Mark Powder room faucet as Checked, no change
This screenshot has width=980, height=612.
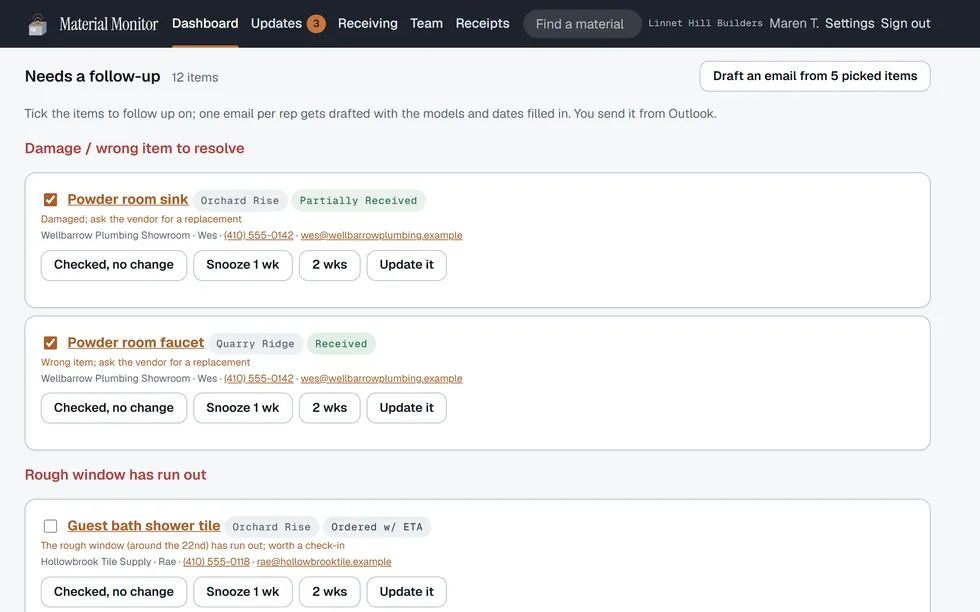[x=114, y=408]
